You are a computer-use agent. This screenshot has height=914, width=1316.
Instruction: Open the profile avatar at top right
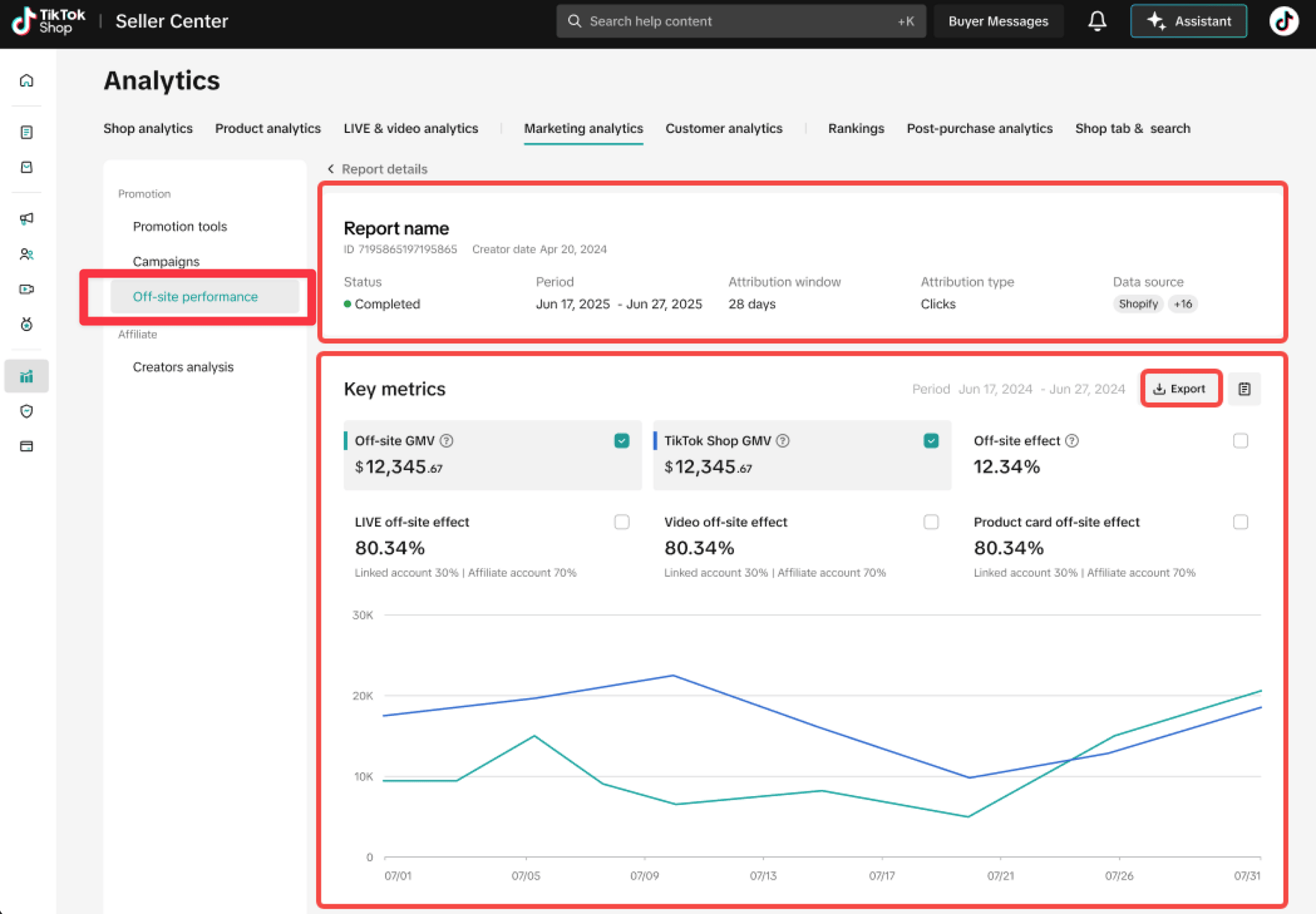[1283, 21]
